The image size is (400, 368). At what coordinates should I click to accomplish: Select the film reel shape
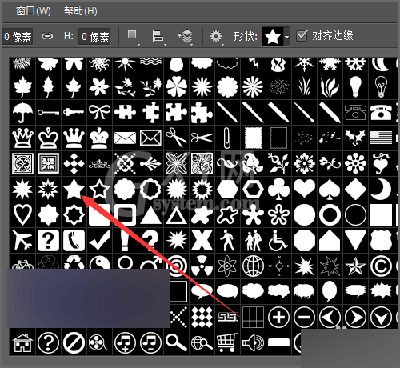pos(99,342)
